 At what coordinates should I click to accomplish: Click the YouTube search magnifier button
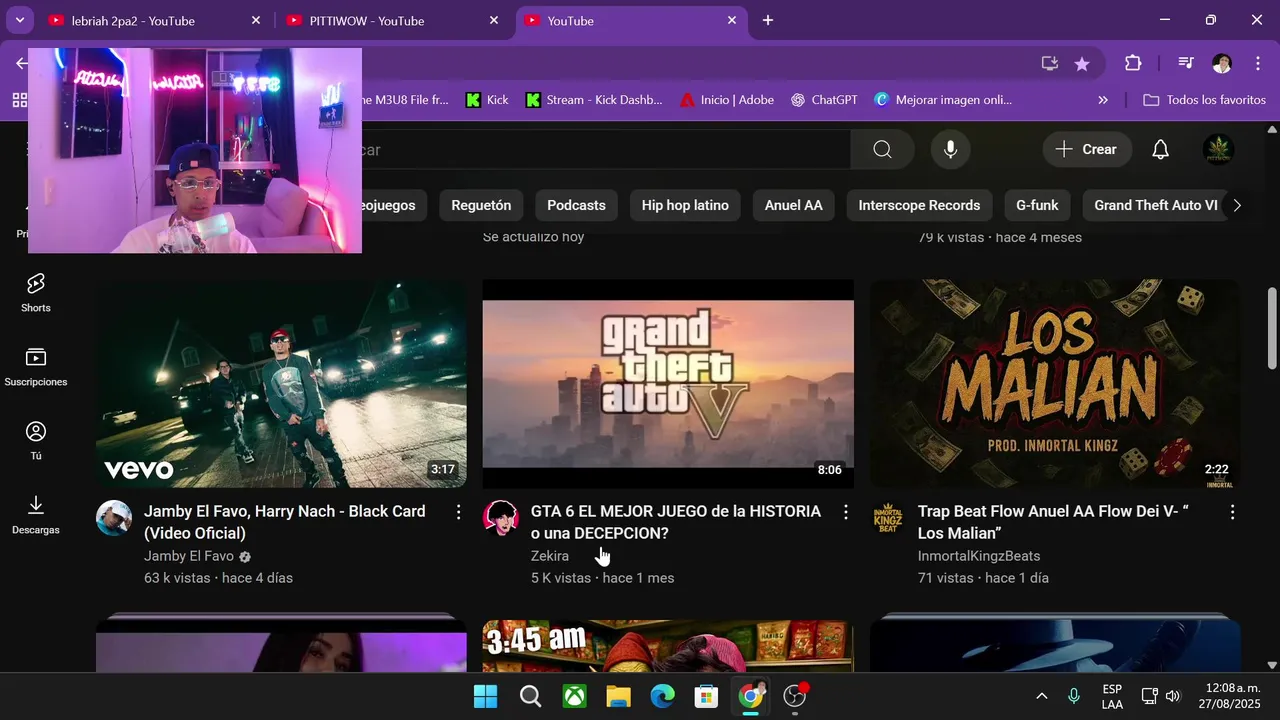pyautogui.click(x=882, y=149)
